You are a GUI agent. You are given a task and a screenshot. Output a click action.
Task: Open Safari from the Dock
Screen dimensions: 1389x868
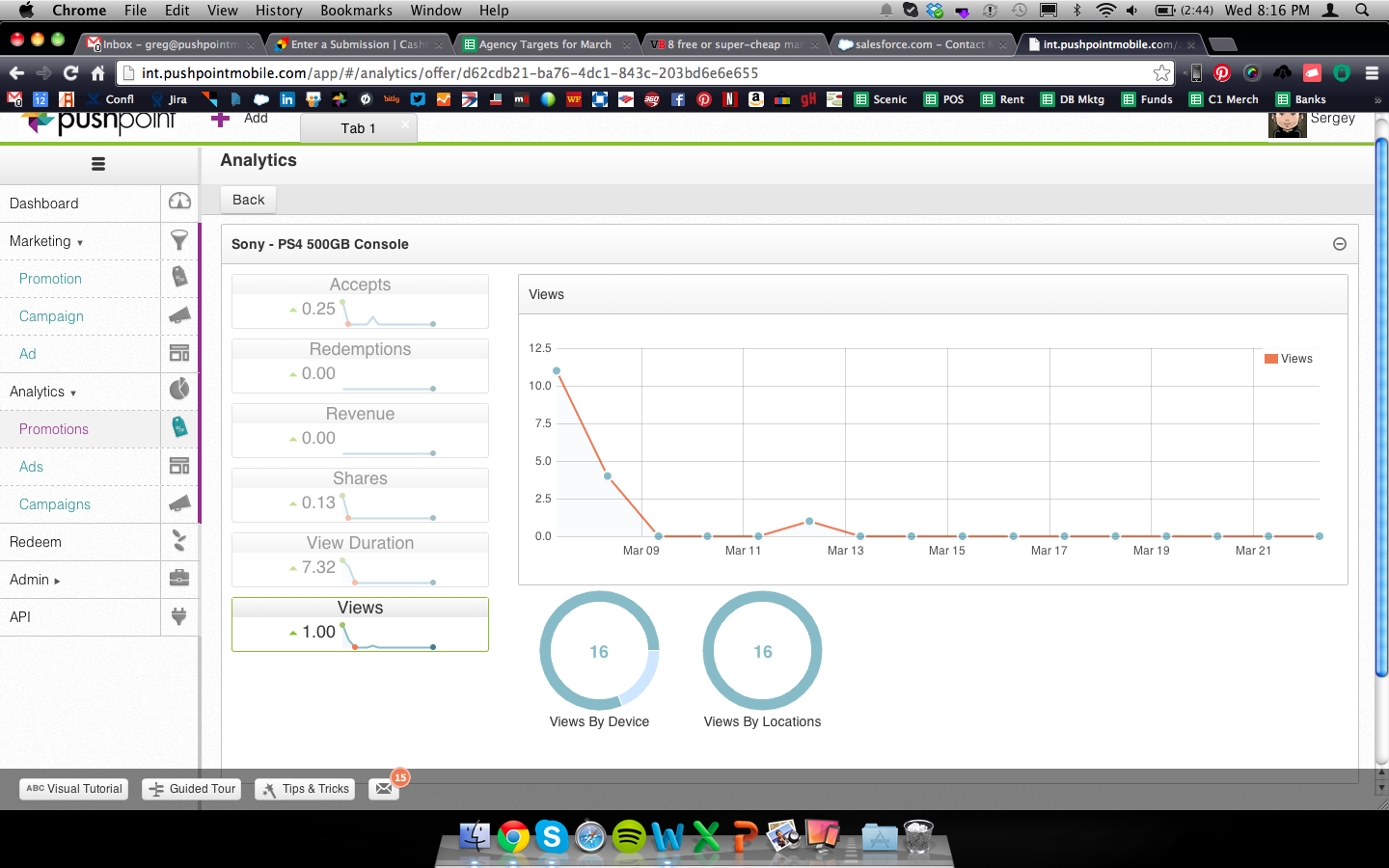coord(590,835)
